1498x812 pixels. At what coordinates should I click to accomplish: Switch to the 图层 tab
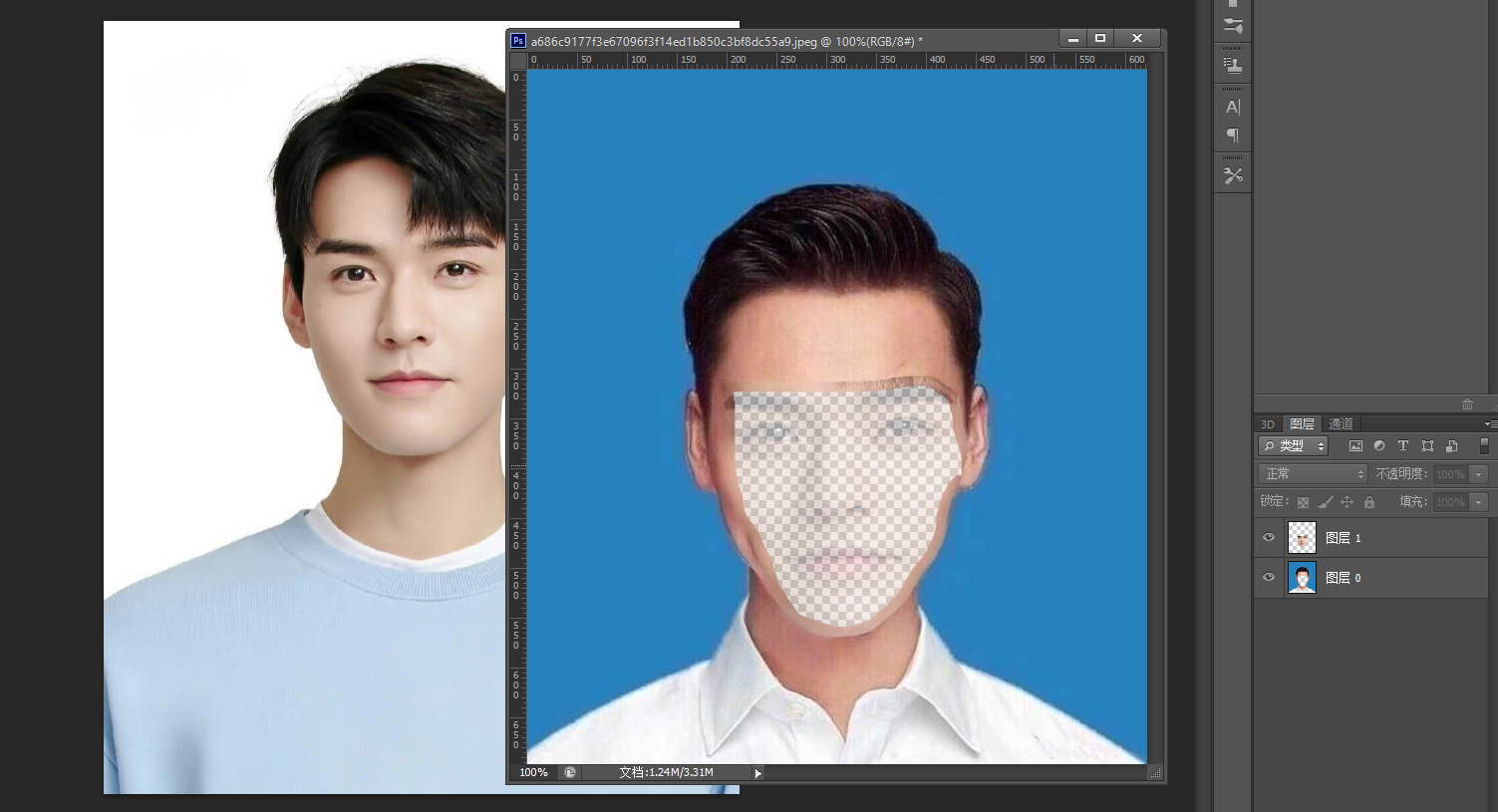1302,424
